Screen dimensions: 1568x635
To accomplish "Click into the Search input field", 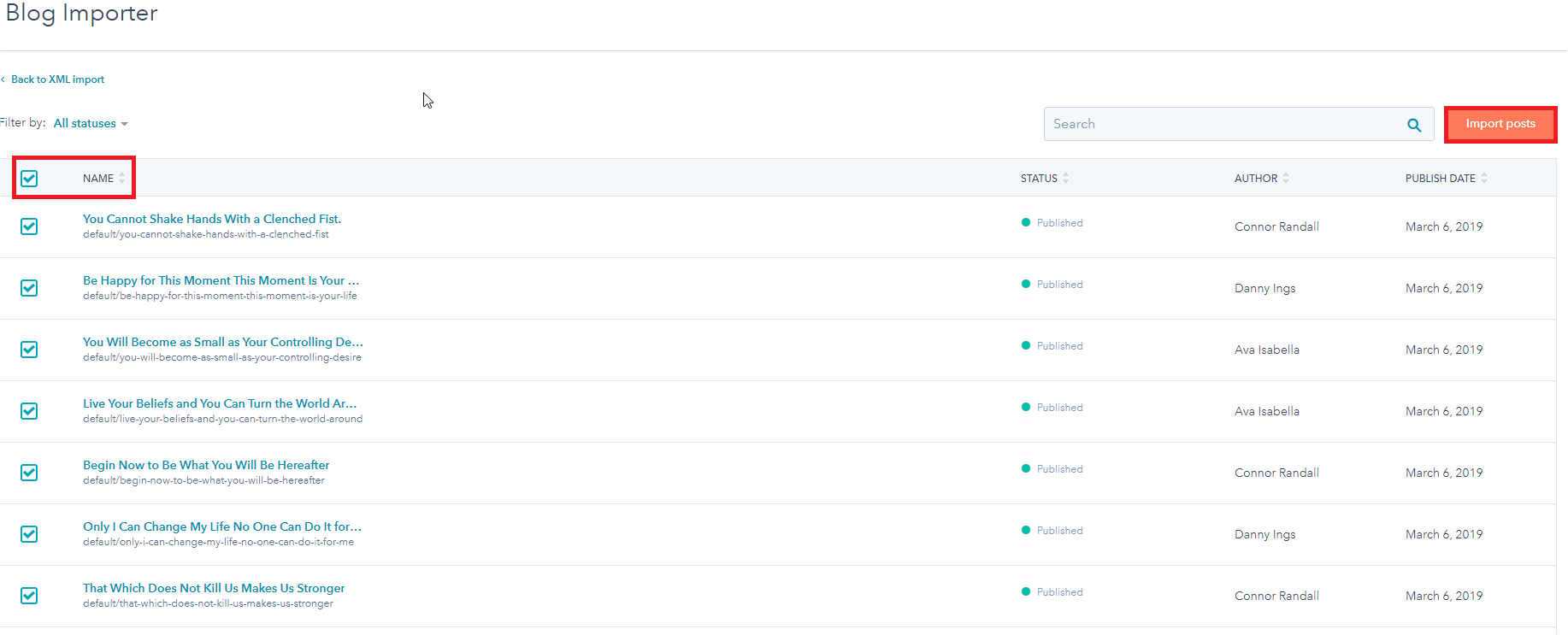I will pyautogui.click(x=1223, y=124).
